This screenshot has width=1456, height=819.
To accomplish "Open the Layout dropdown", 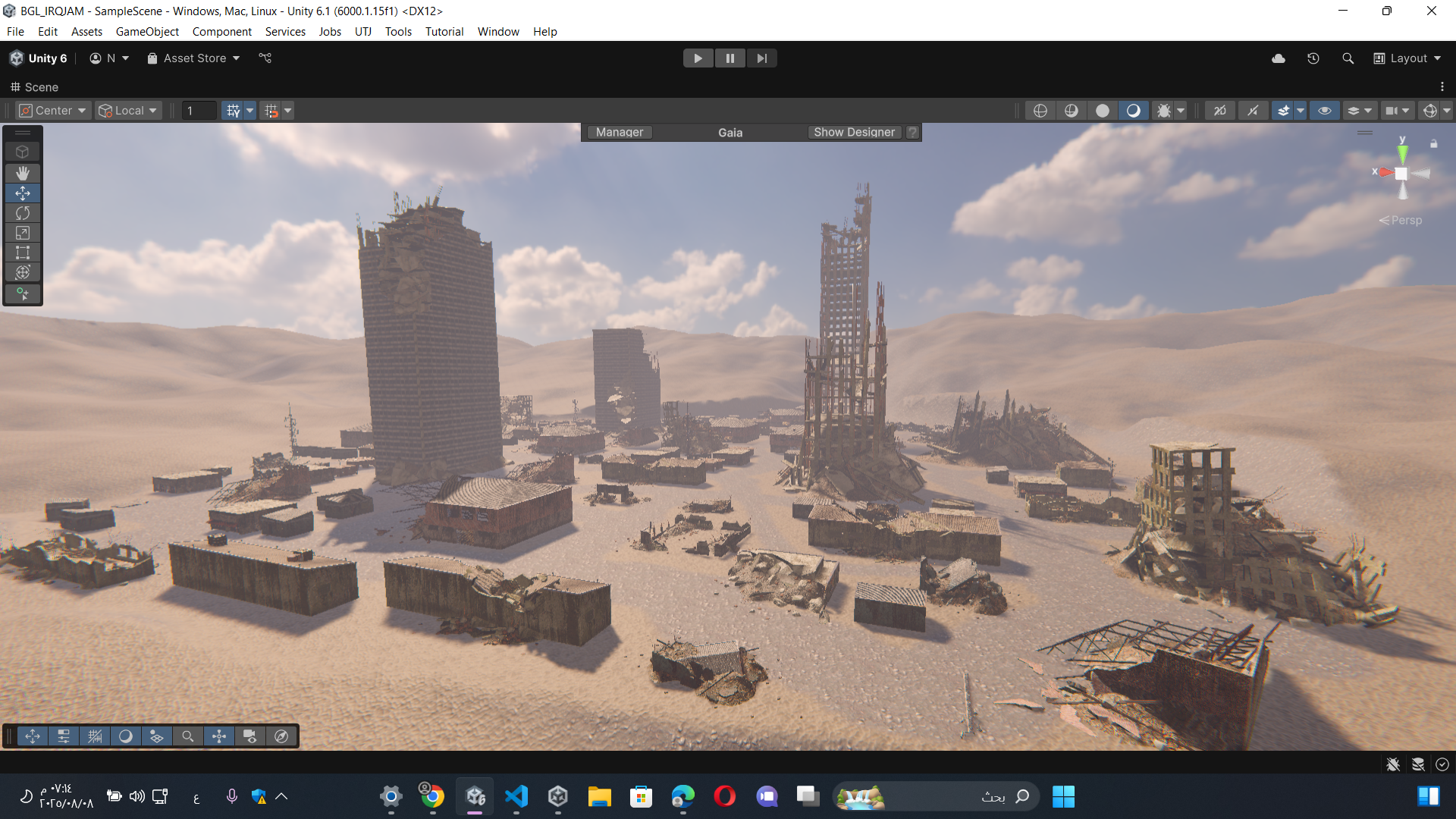I will 1407,58.
